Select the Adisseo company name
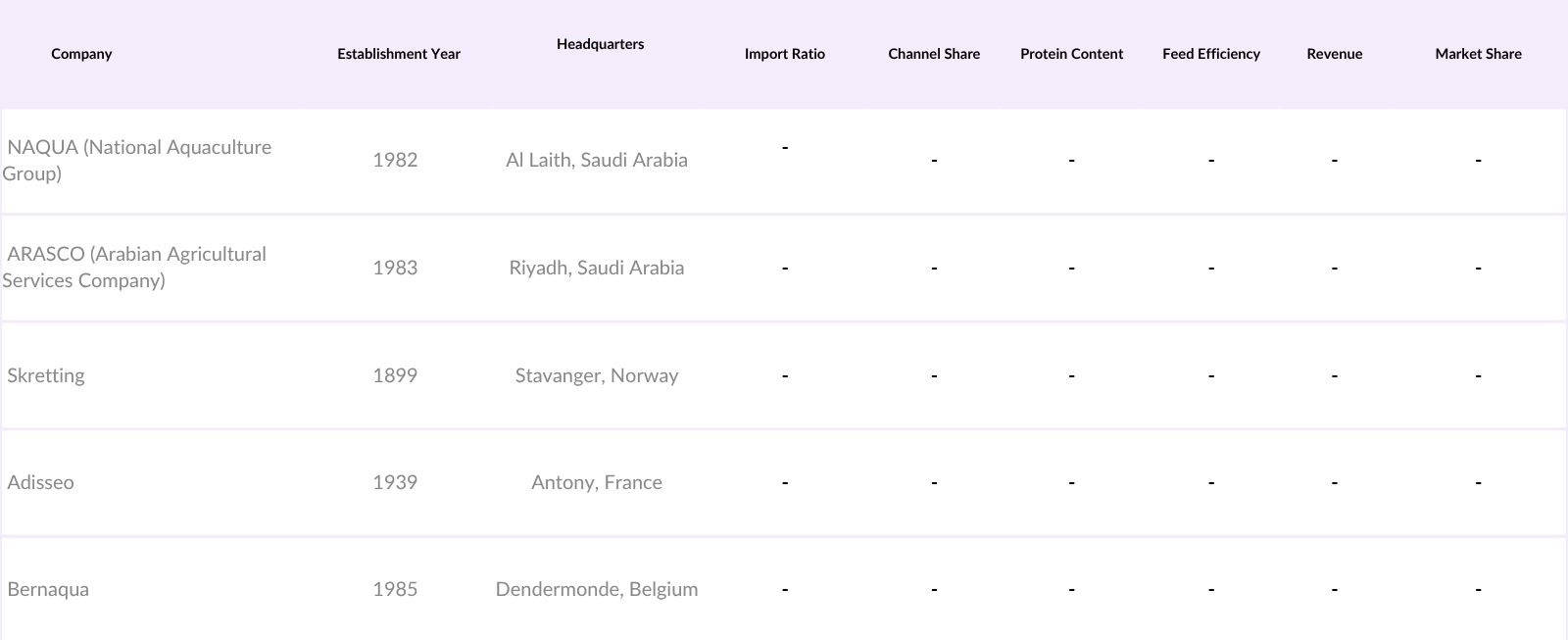 click(x=41, y=482)
